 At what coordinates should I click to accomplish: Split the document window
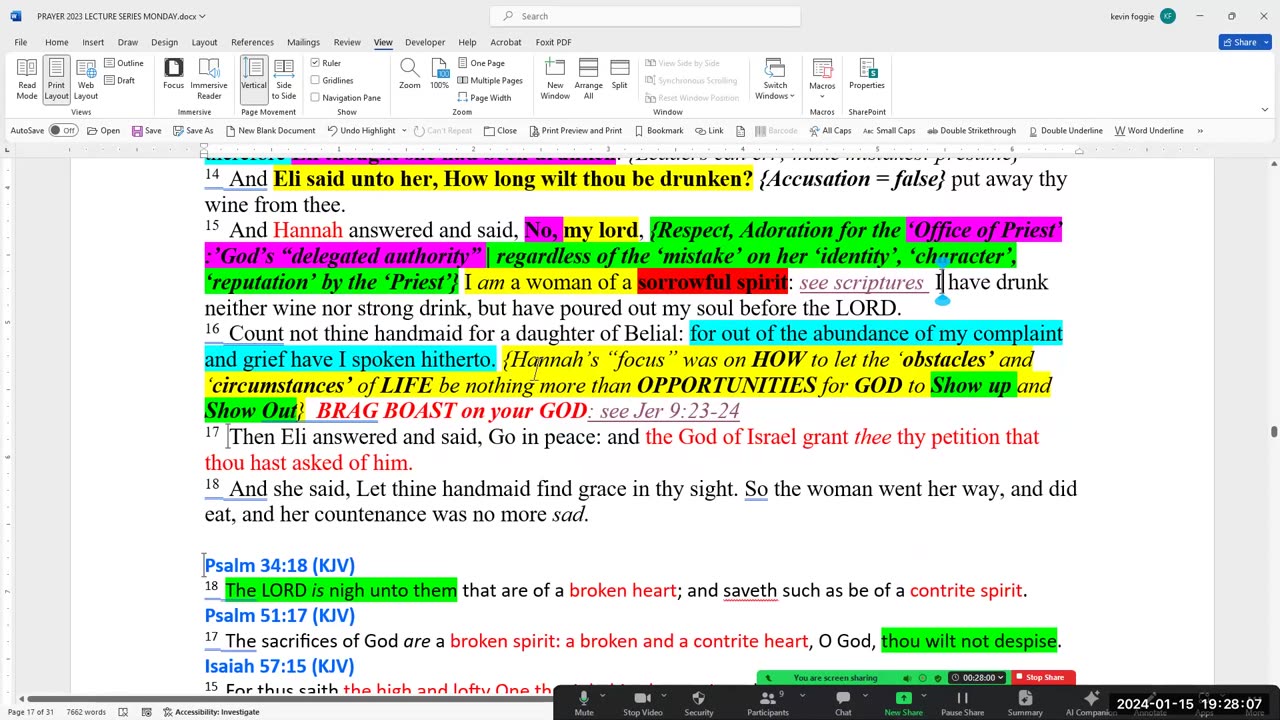coord(620,75)
